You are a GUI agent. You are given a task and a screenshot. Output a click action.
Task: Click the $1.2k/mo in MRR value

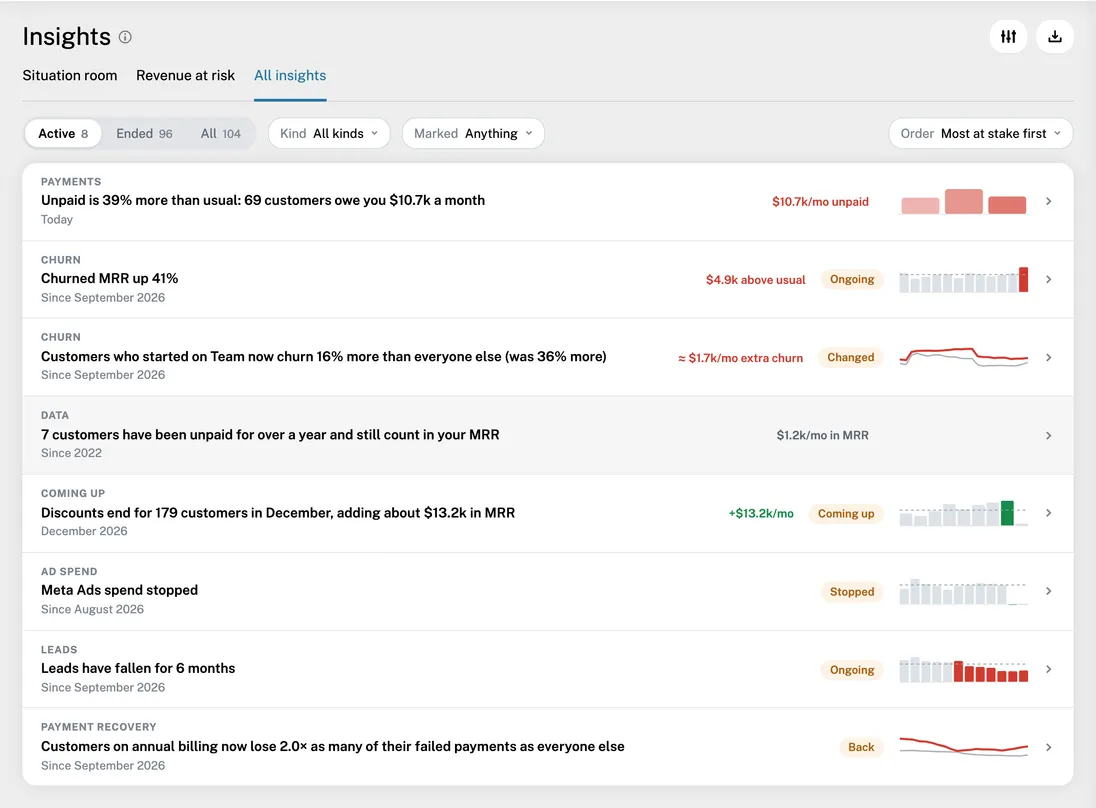tap(822, 435)
